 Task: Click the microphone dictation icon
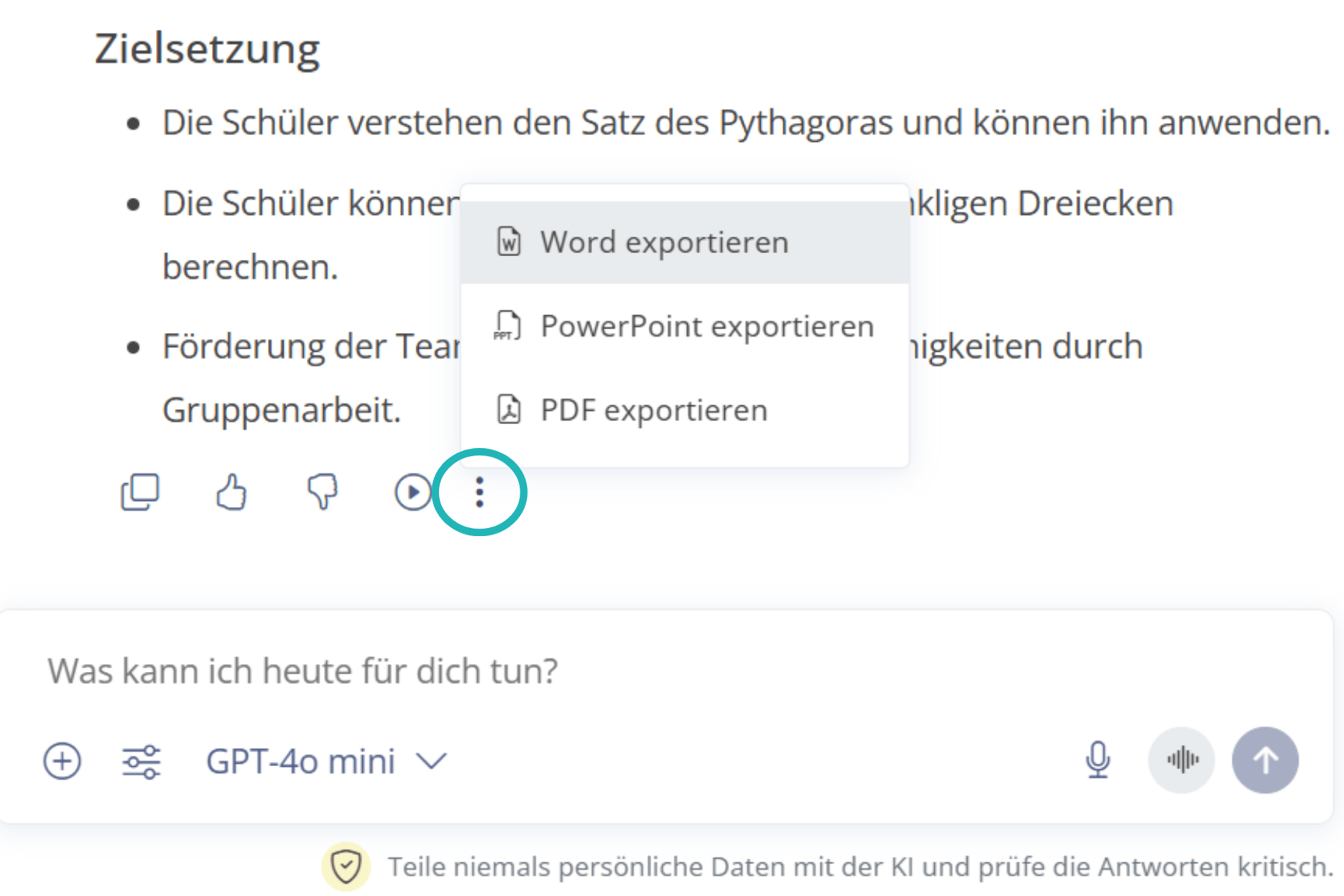(1098, 760)
